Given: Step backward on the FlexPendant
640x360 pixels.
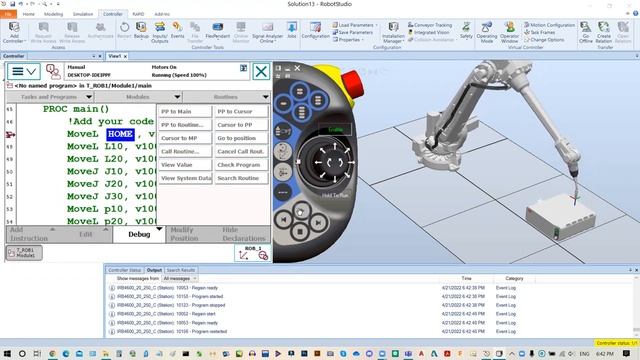Looking at the screenshot, I should pyautogui.click(x=283, y=220).
